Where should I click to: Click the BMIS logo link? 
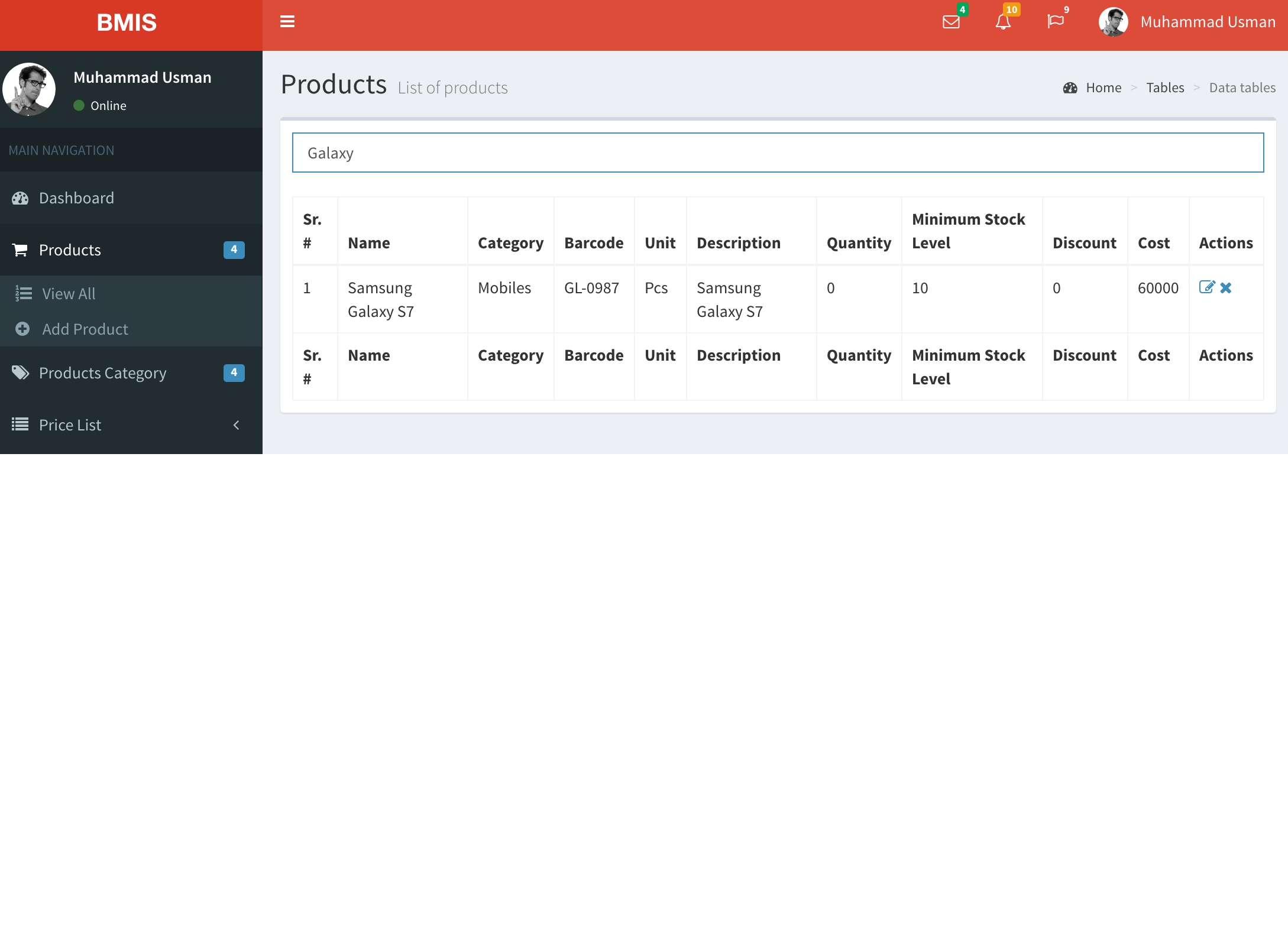point(127,23)
